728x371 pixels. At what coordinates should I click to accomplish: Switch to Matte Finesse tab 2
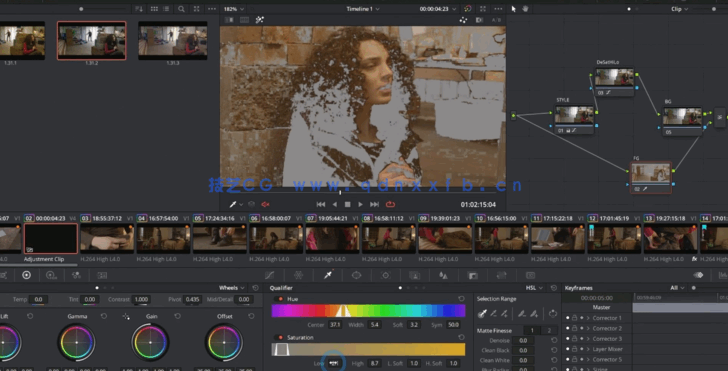pyautogui.click(x=549, y=331)
